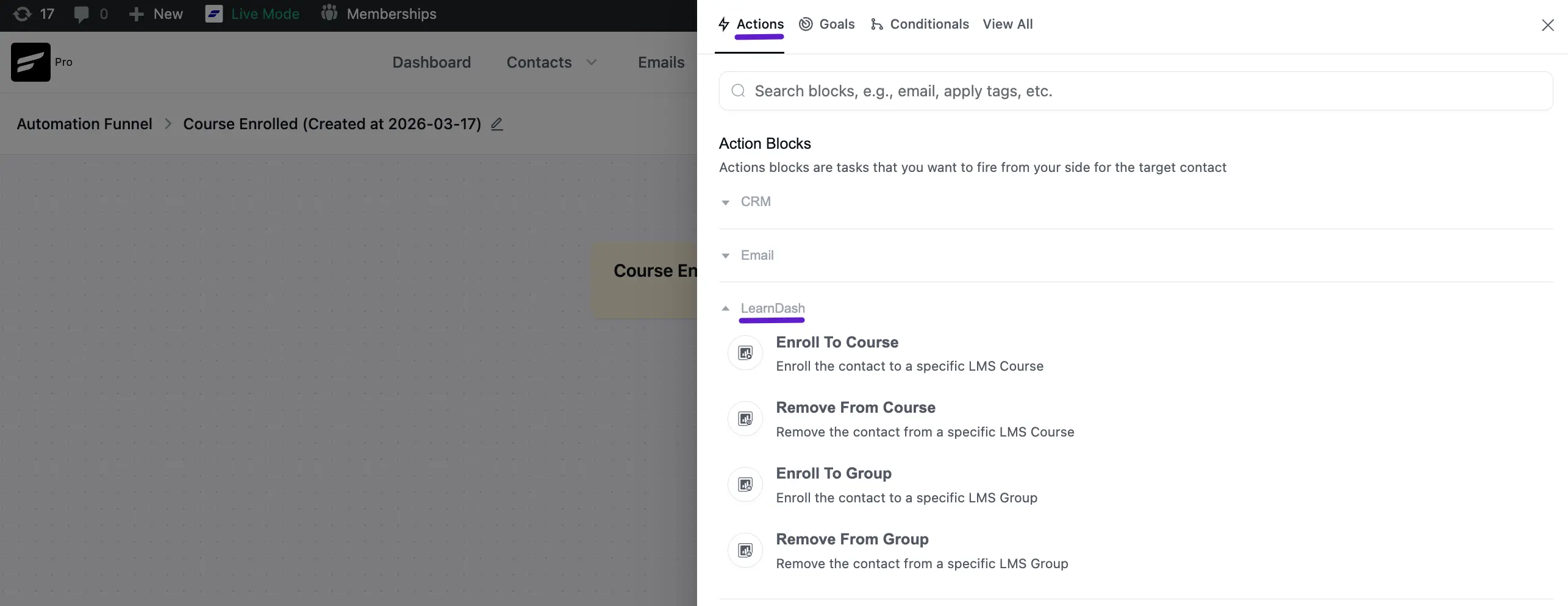
Task: Click the WordPress updates icon showing 17
Action: click(22, 14)
